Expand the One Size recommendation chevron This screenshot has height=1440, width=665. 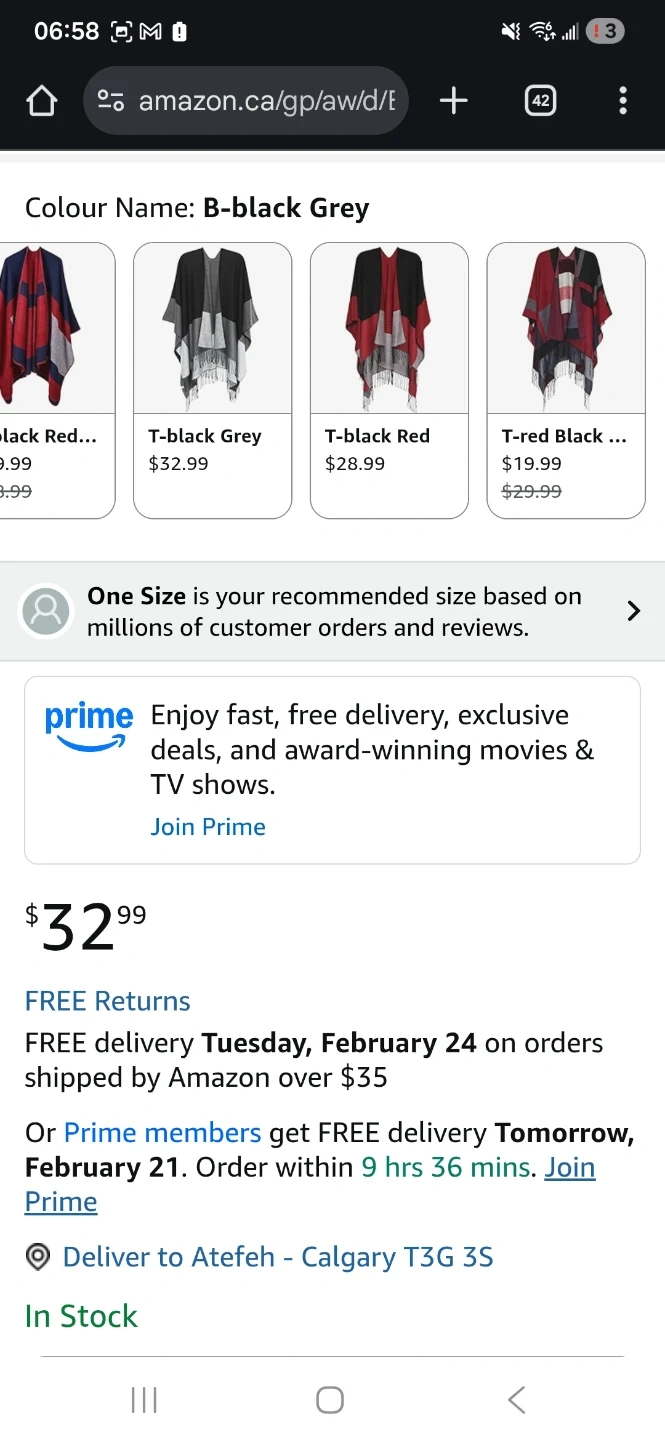click(x=633, y=611)
